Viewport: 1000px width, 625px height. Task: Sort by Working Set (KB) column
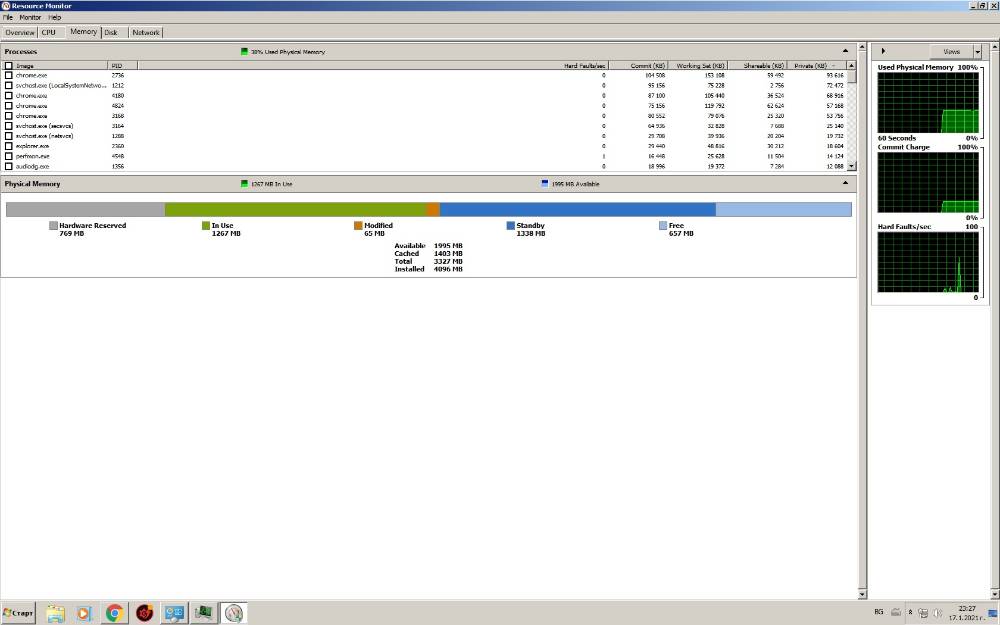700,66
